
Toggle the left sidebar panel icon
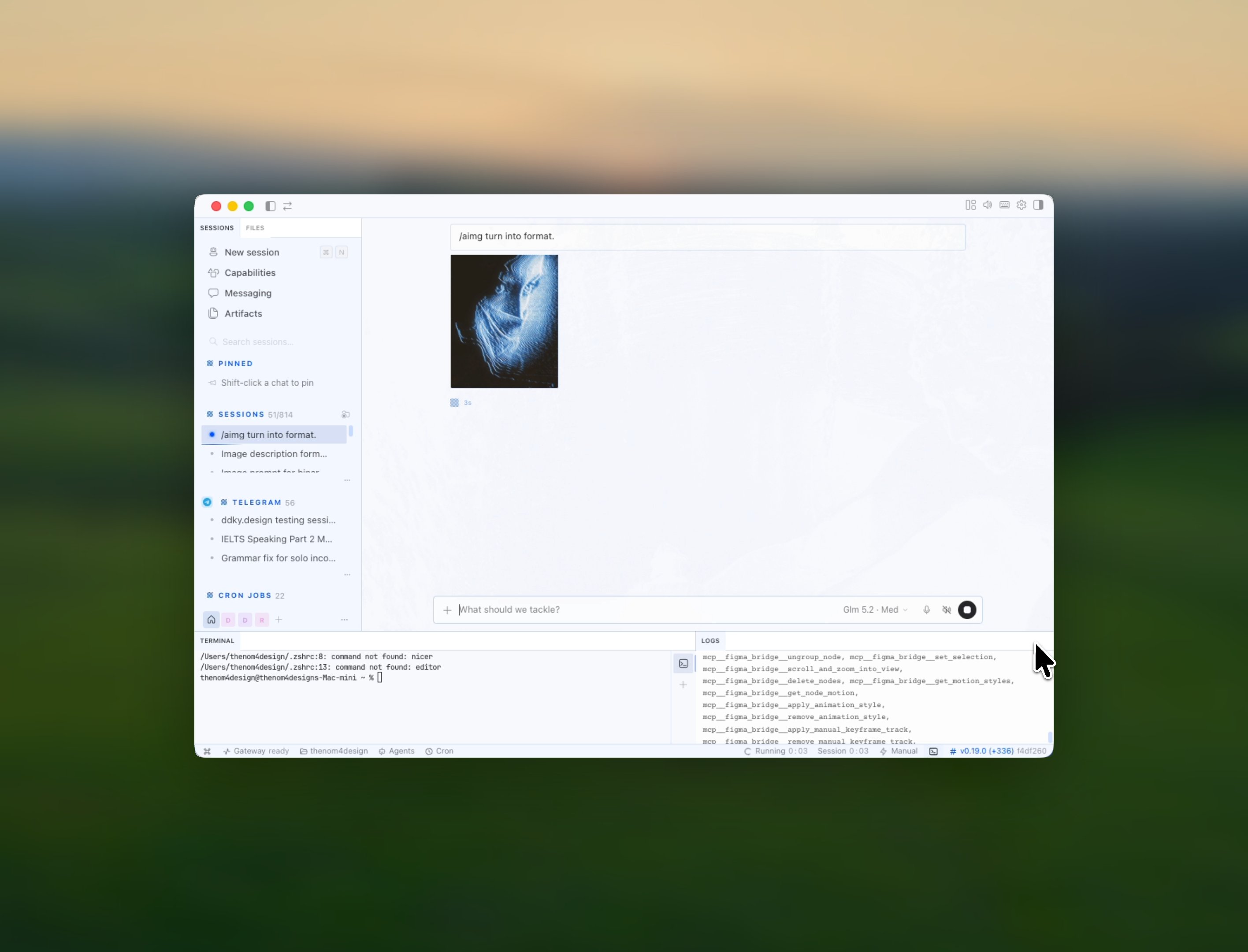pyautogui.click(x=270, y=206)
